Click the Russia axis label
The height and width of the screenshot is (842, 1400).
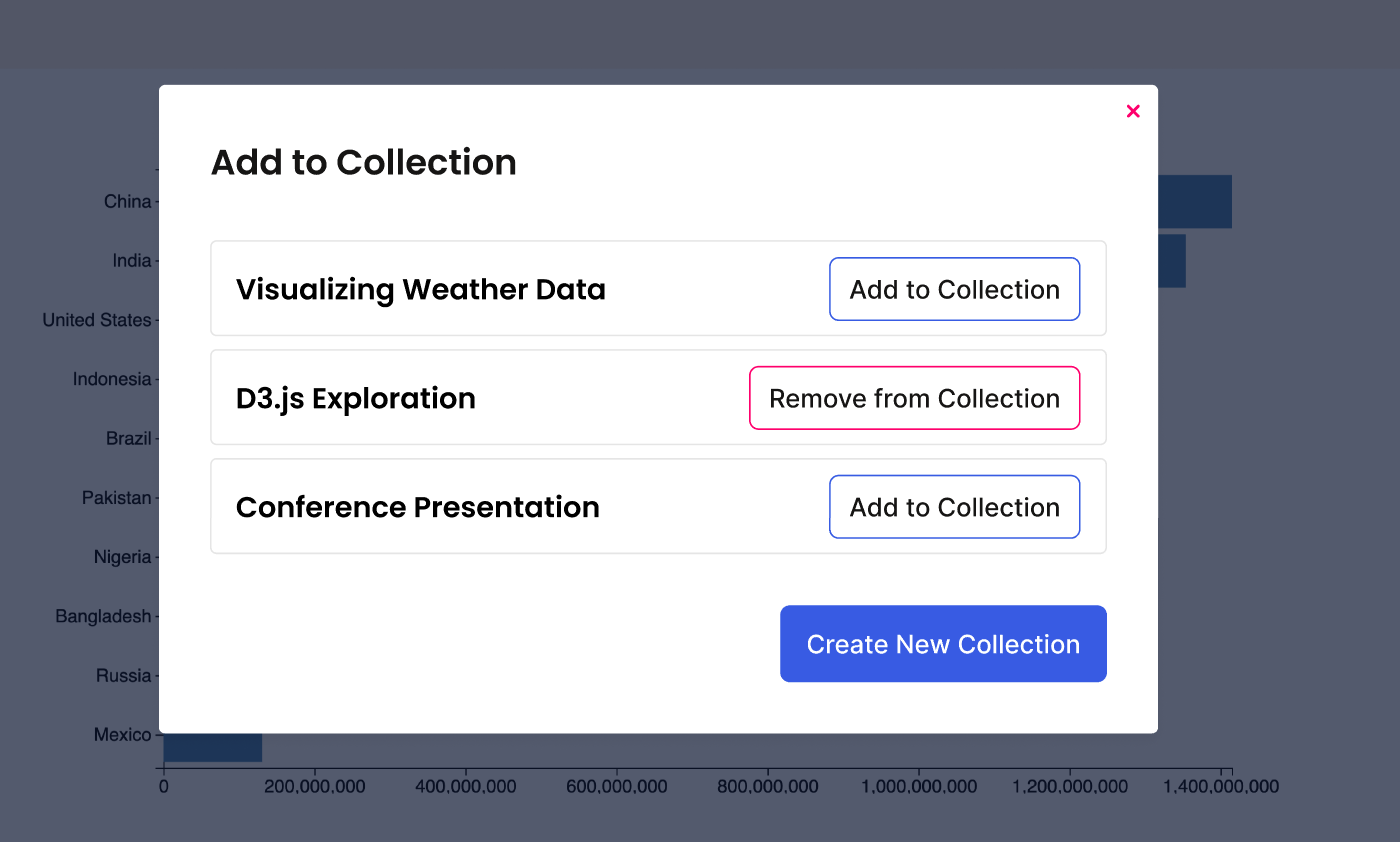[124, 675]
